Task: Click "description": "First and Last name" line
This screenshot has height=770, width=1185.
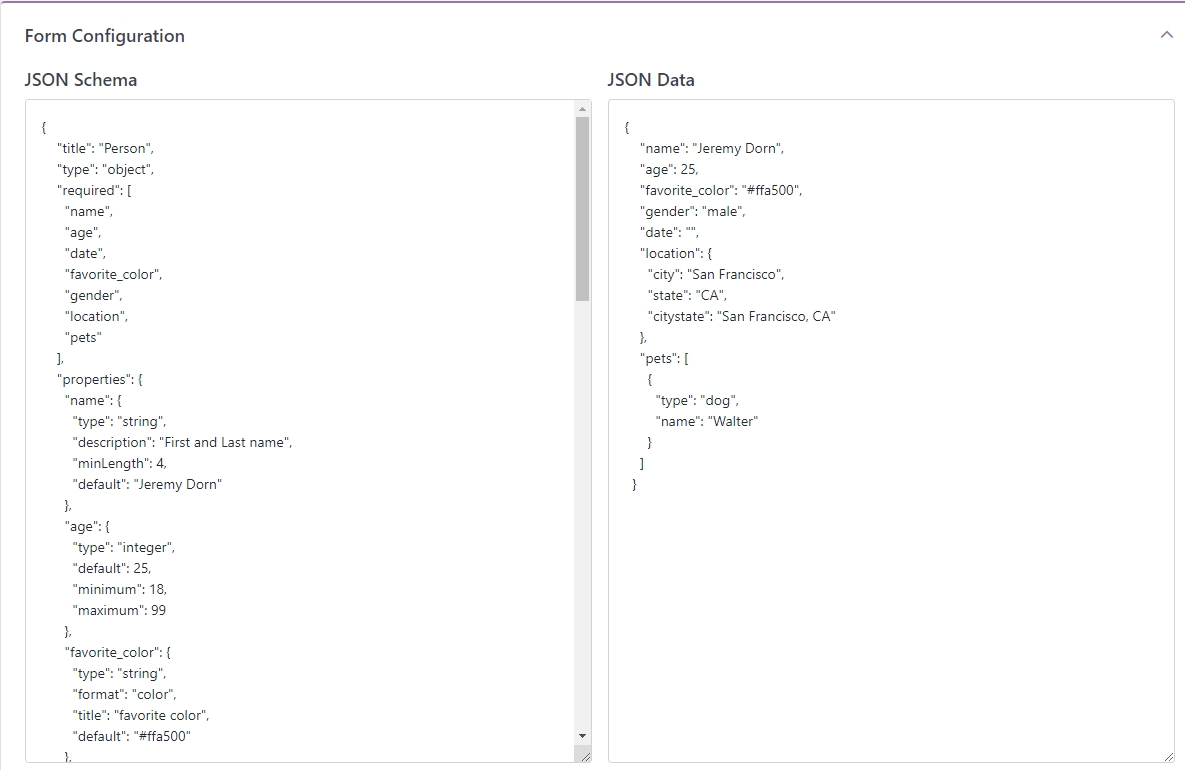Action: (x=182, y=443)
